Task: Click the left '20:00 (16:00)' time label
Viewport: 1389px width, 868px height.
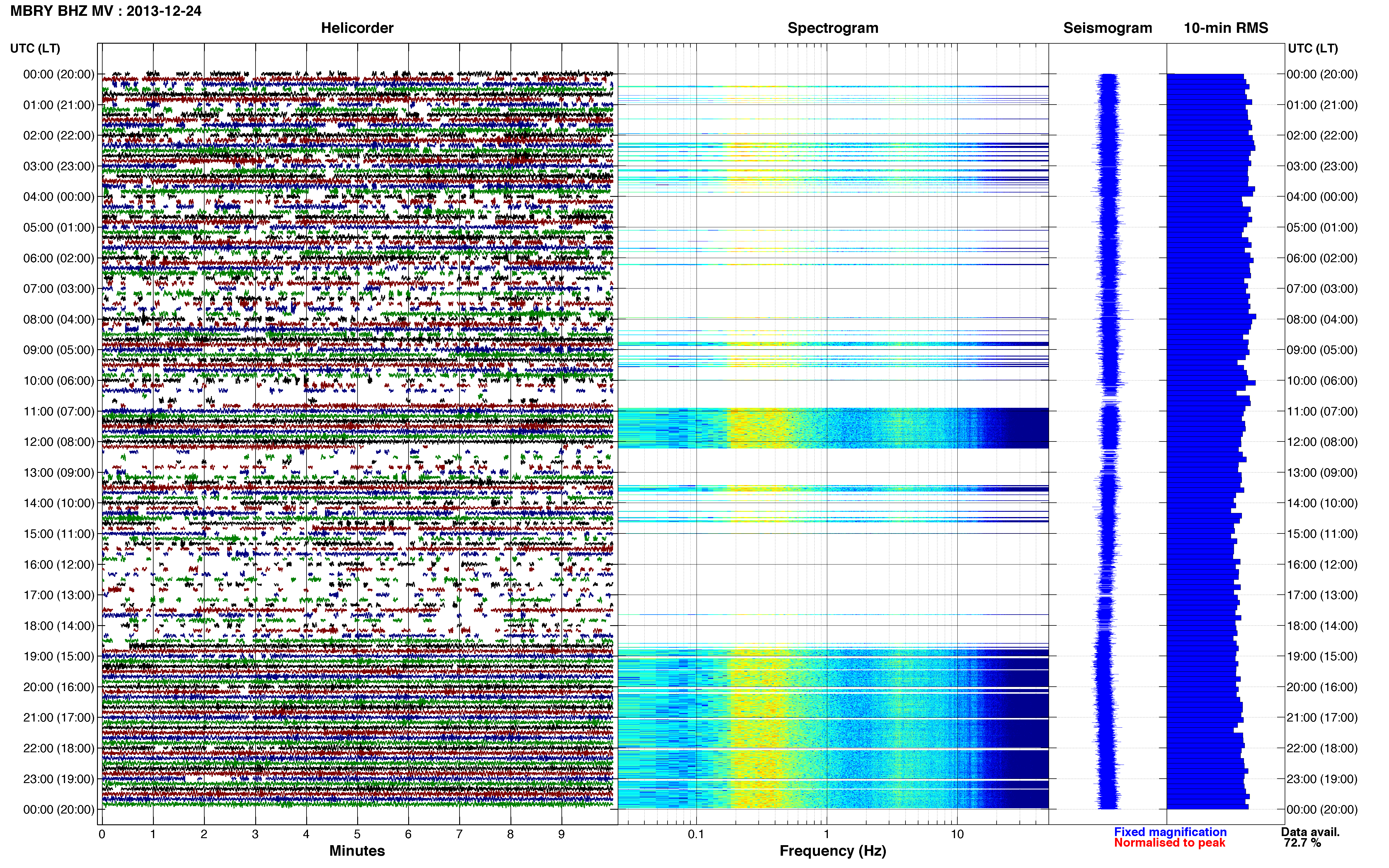Action: [59, 687]
